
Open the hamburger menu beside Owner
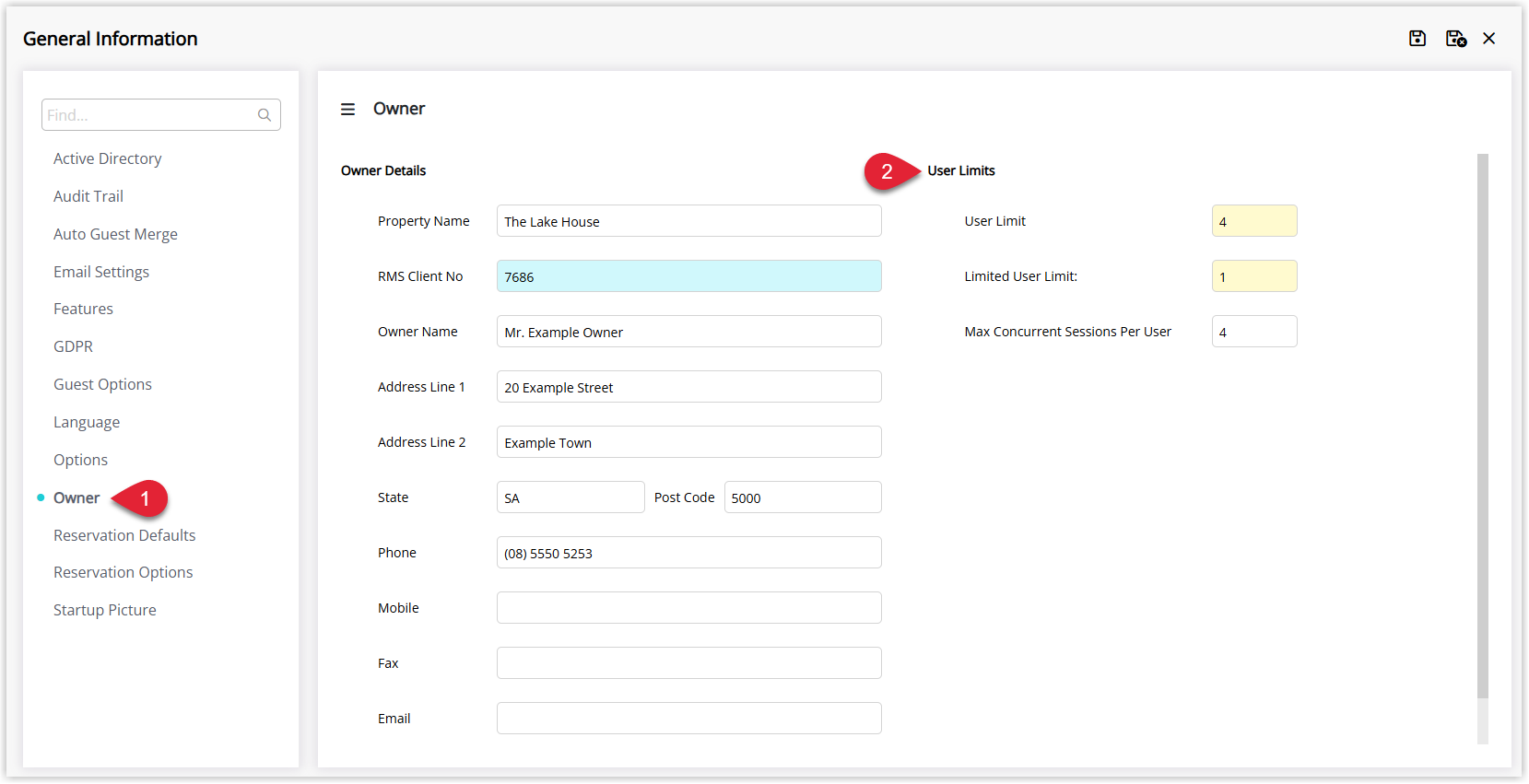pyautogui.click(x=347, y=109)
